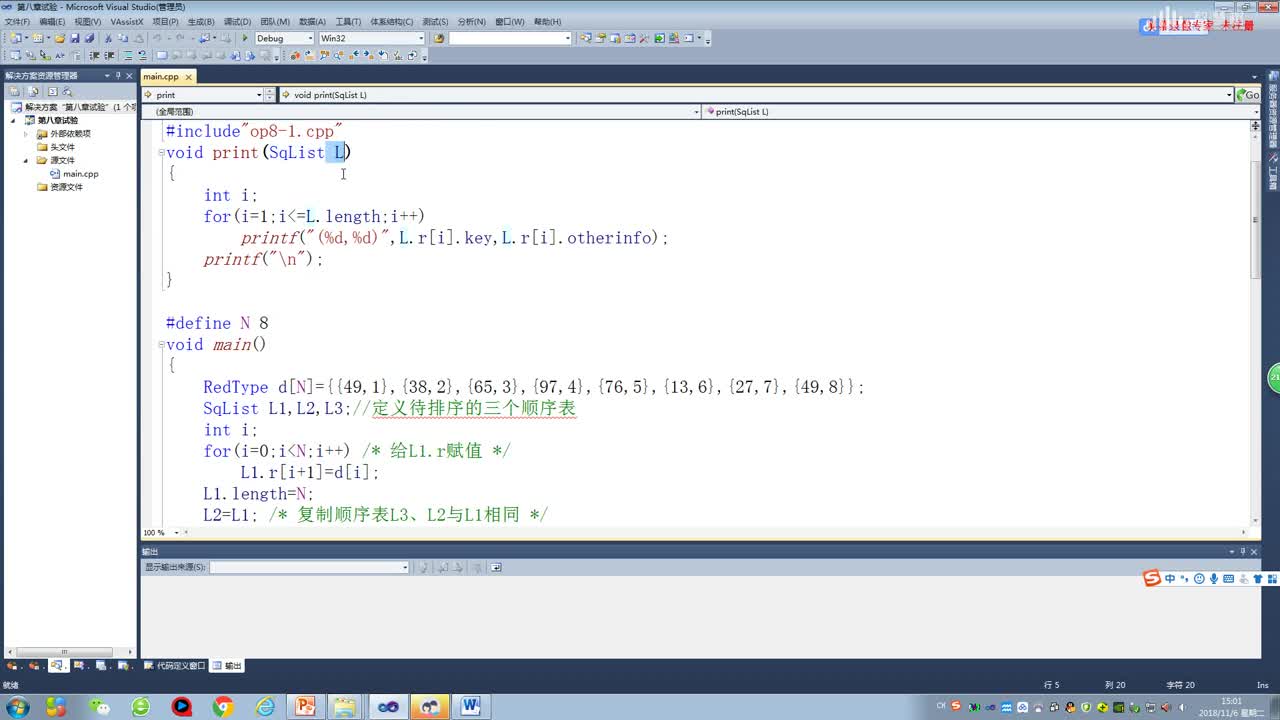Open the void print(SqList L) definition dropdown
The width and height of the screenshot is (1280, 720).
756,95
